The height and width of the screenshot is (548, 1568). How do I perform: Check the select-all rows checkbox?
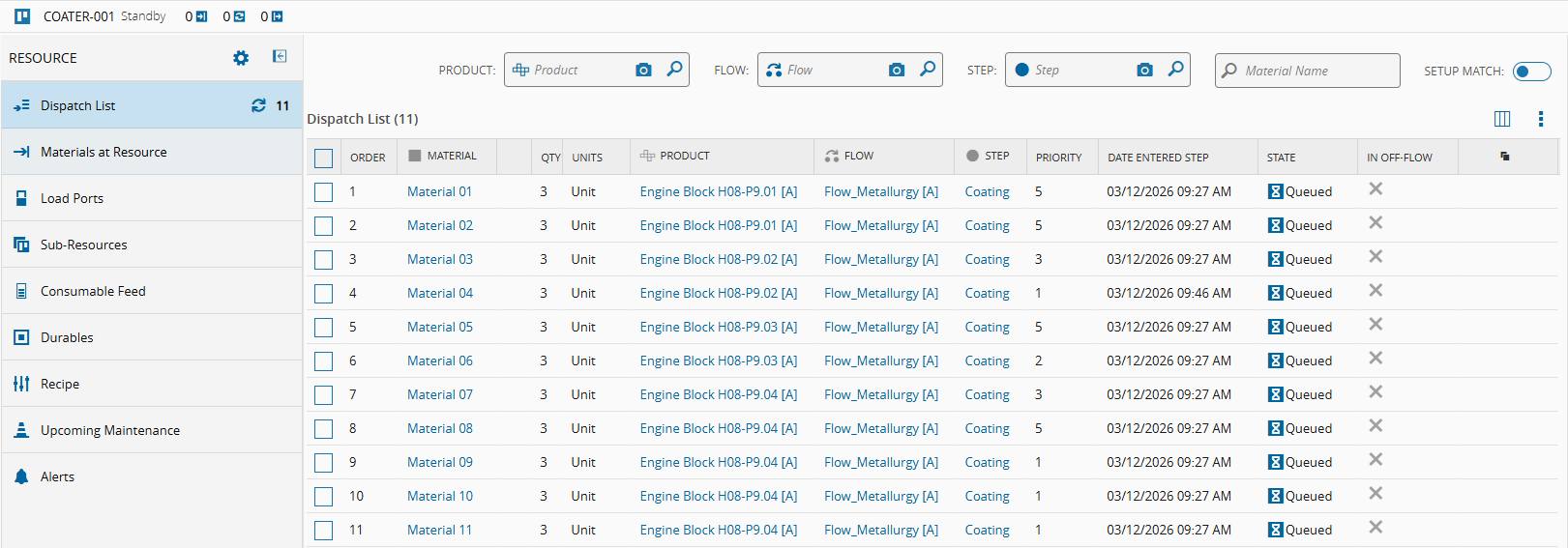tap(324, 158)
